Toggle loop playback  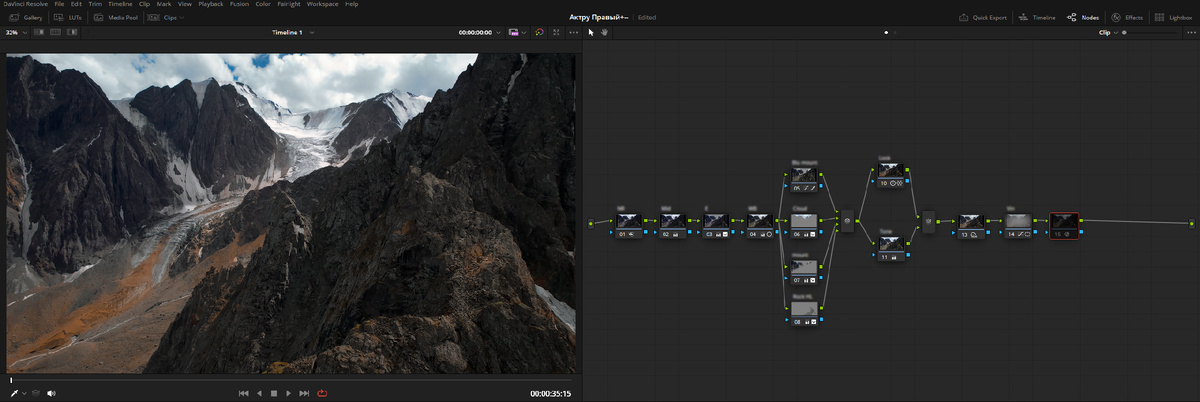click(322, 393)
